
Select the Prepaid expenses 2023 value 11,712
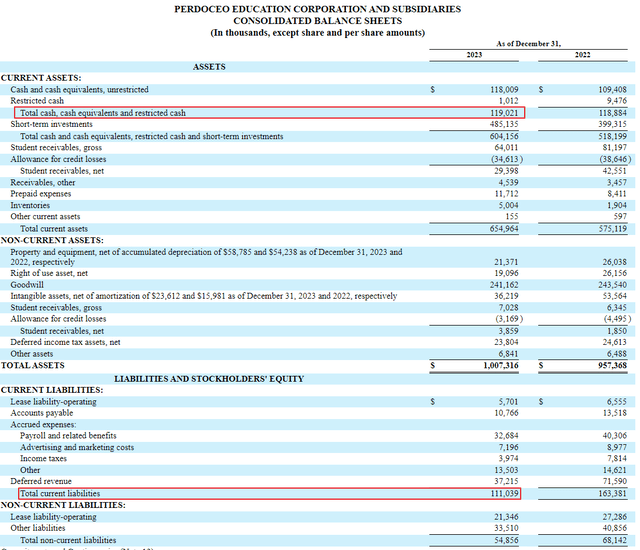click(x=507, y=194)
